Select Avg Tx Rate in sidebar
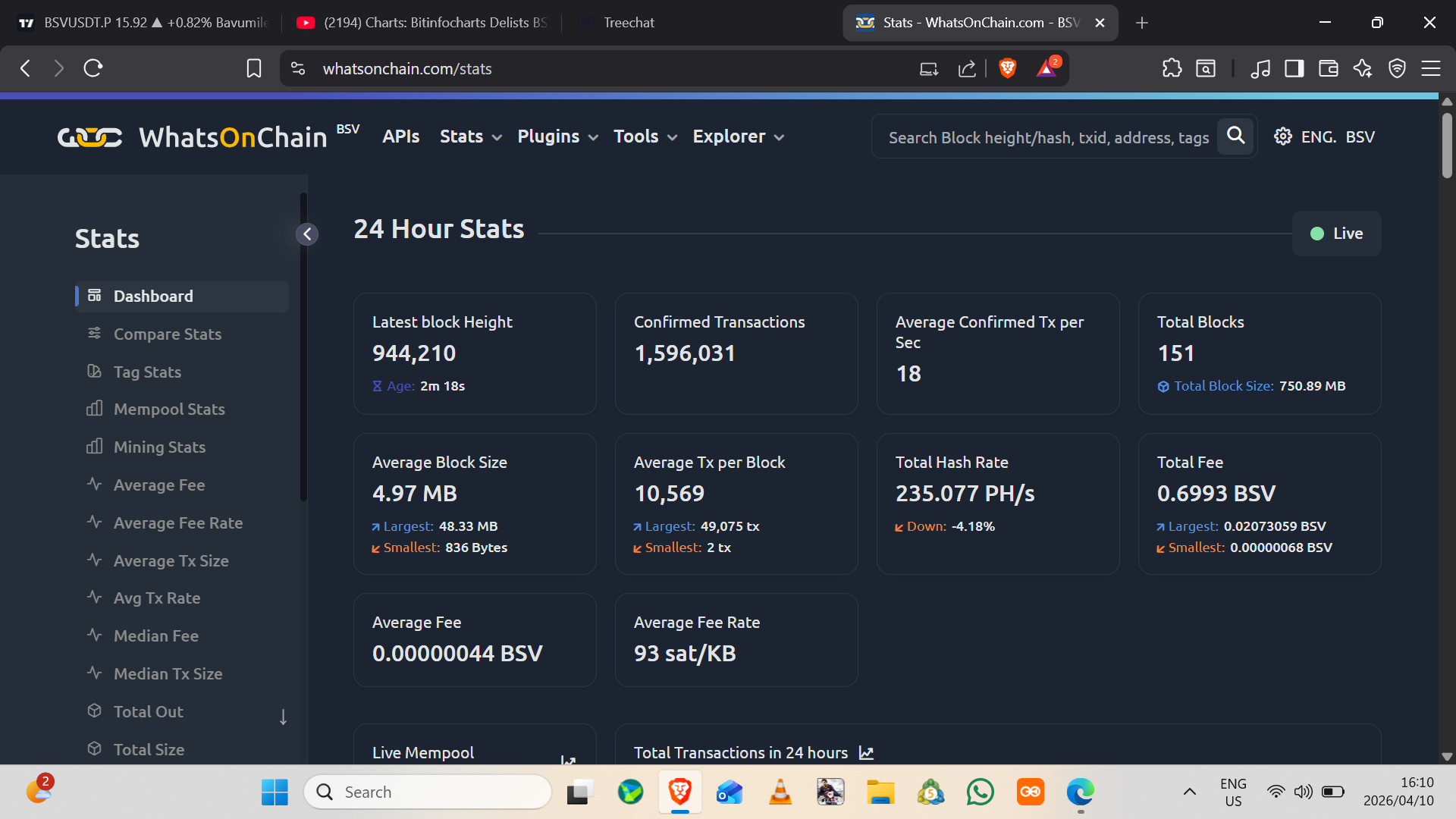 point(157,598)
